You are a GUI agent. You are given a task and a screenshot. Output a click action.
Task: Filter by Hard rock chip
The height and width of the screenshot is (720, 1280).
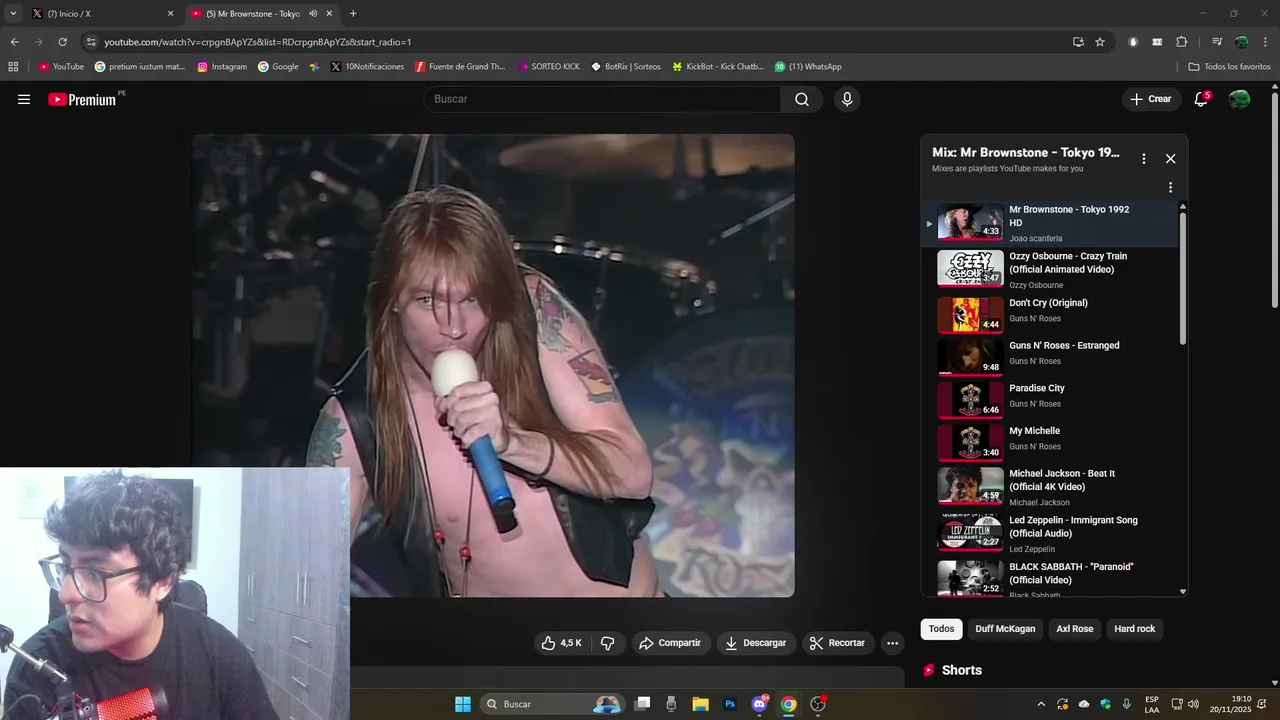tap(1134, 629)
